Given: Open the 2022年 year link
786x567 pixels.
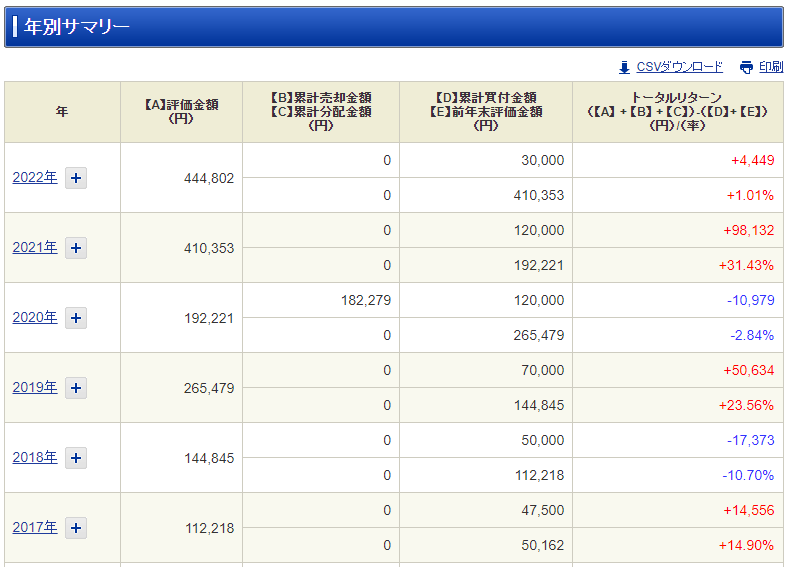Looking at the screenshot, I should point(35,177).
